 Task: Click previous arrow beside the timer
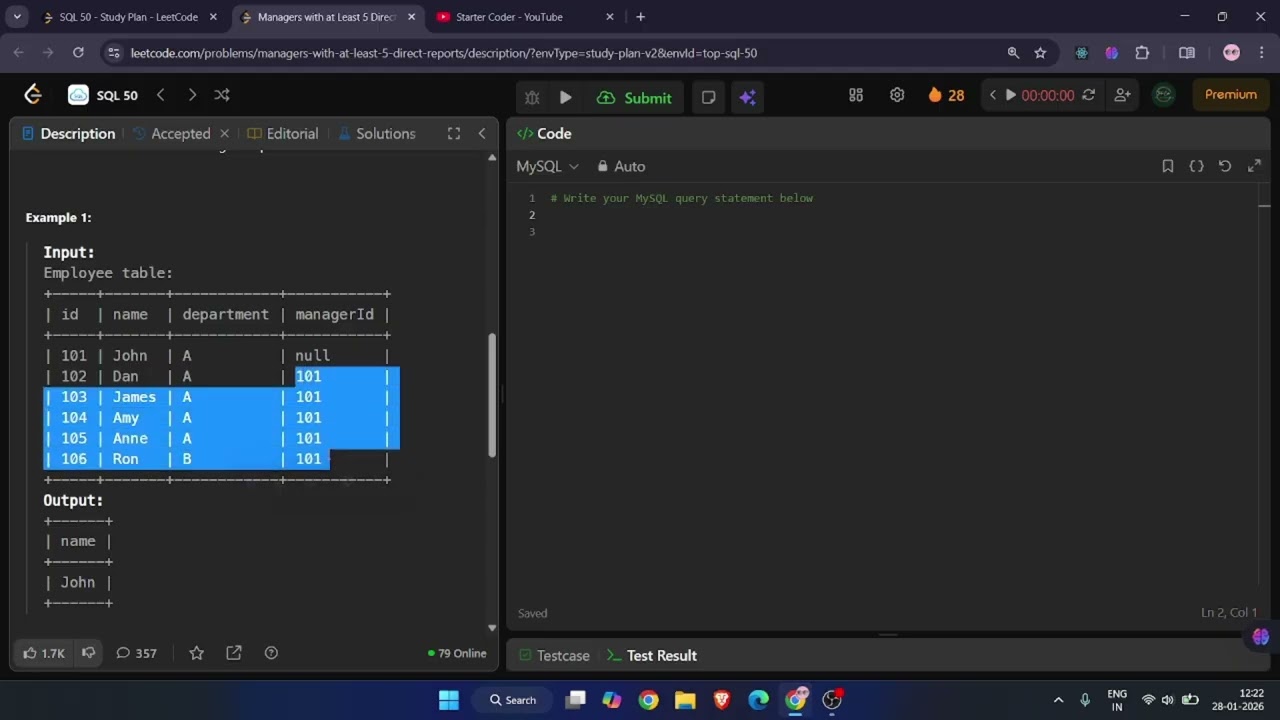[992, 95]
